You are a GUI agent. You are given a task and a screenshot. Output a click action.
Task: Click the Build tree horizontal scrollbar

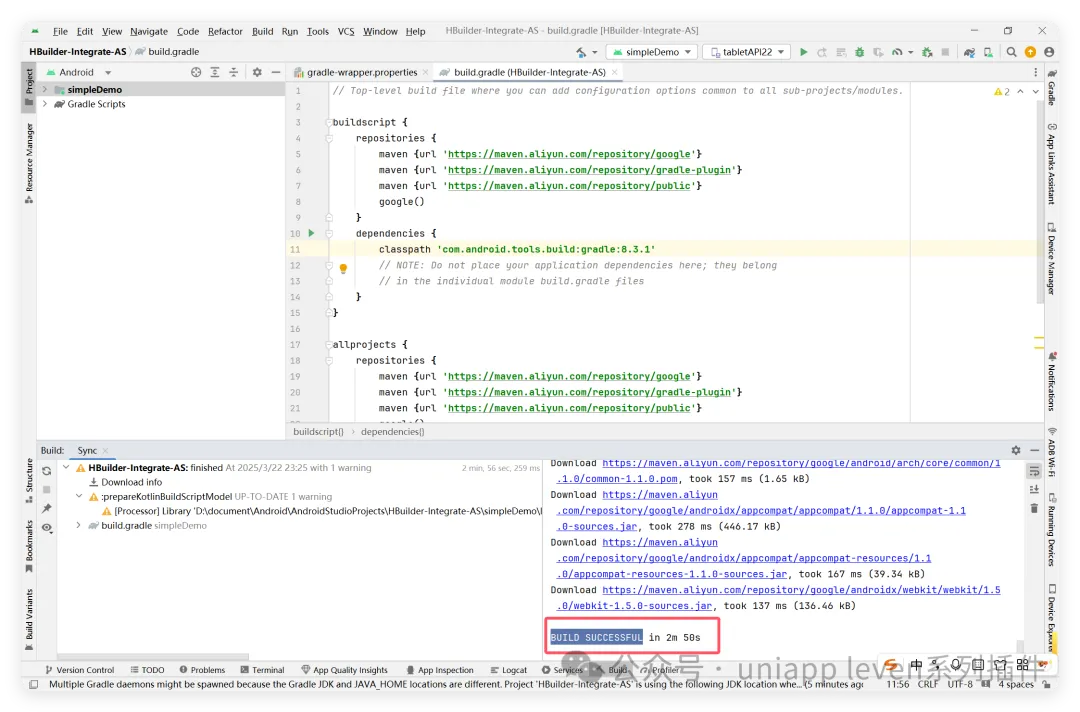[x=153, y=656]
